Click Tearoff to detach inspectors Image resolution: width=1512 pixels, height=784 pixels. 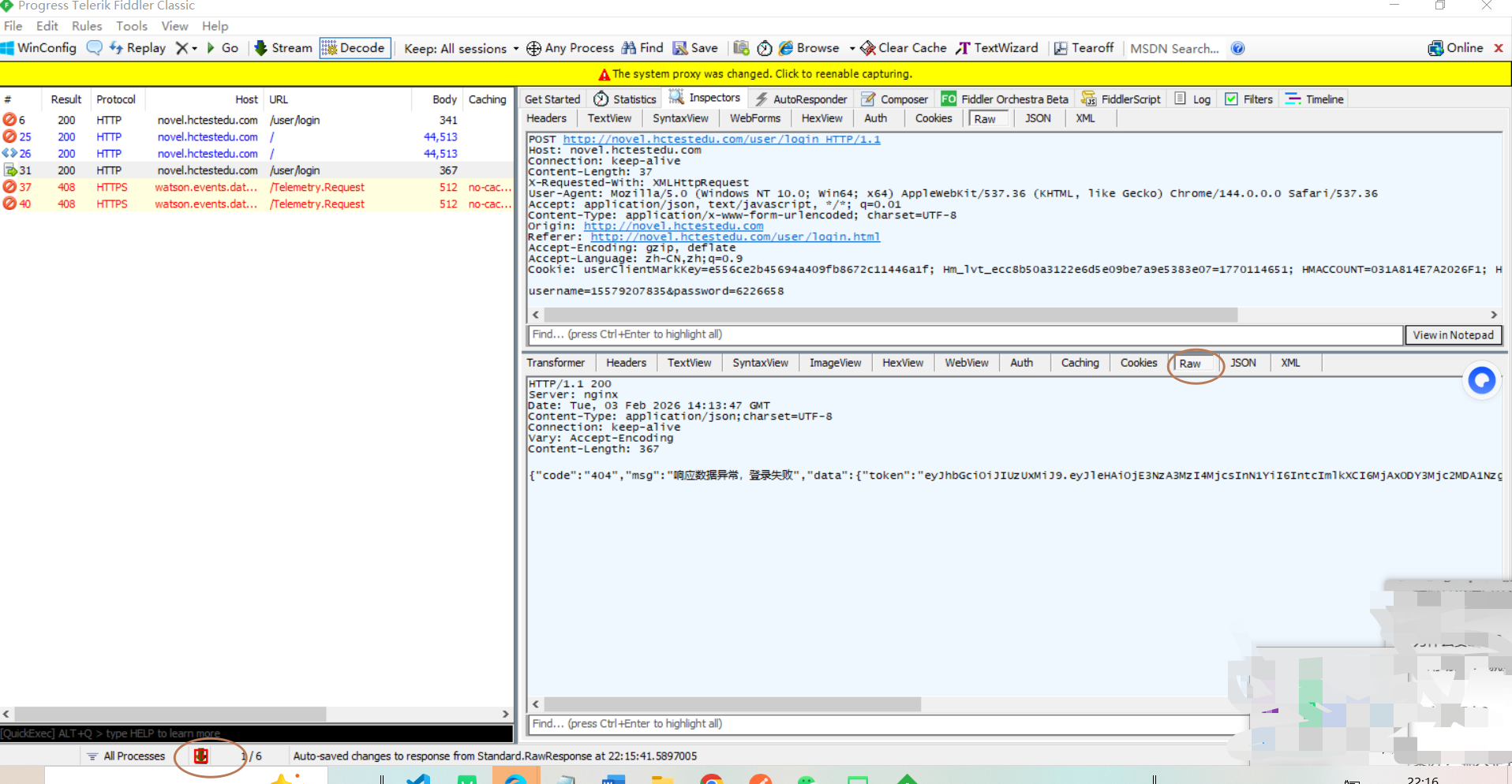point(1083,48)
